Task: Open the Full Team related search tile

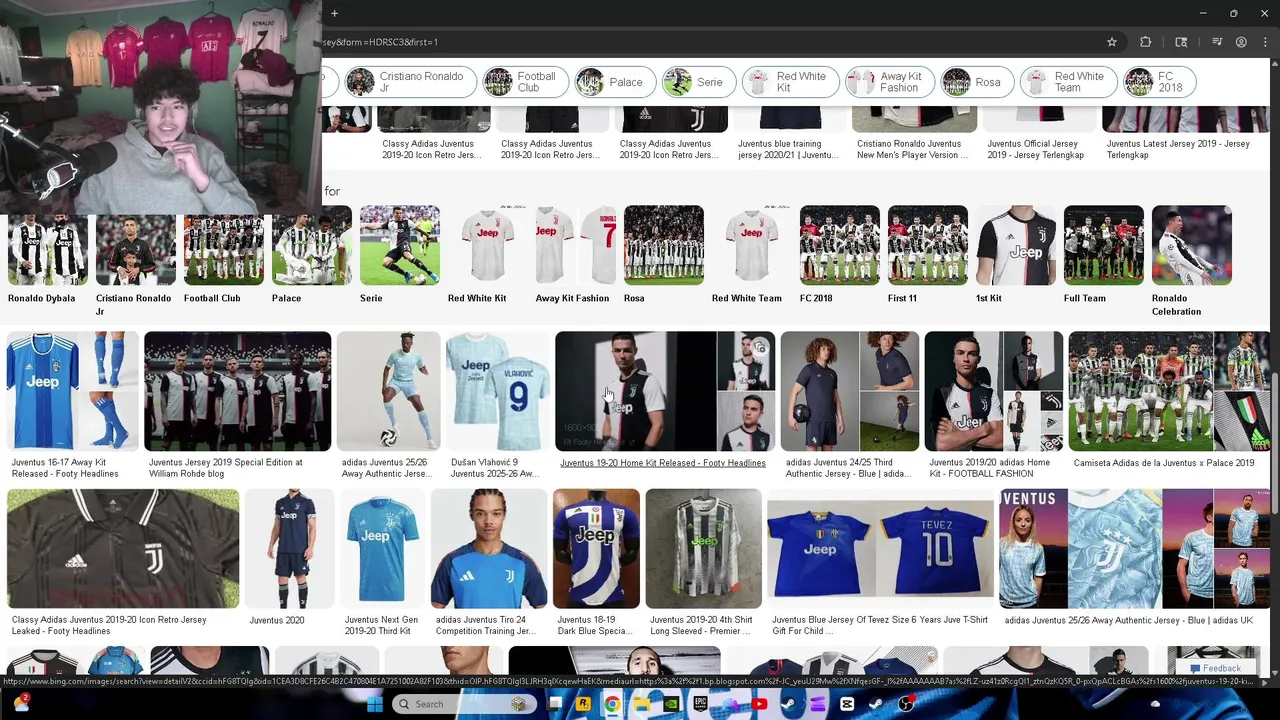Action: coord(1103,255)
